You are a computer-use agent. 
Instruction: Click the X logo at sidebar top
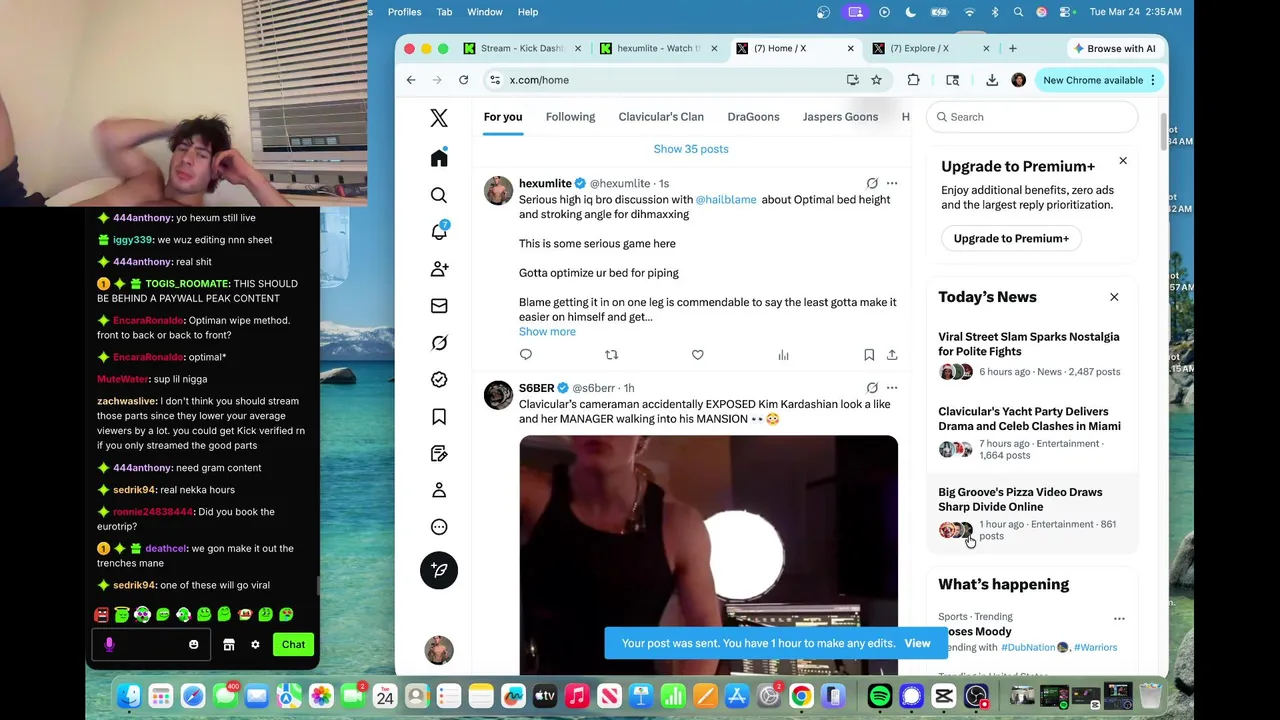[439, 118]
